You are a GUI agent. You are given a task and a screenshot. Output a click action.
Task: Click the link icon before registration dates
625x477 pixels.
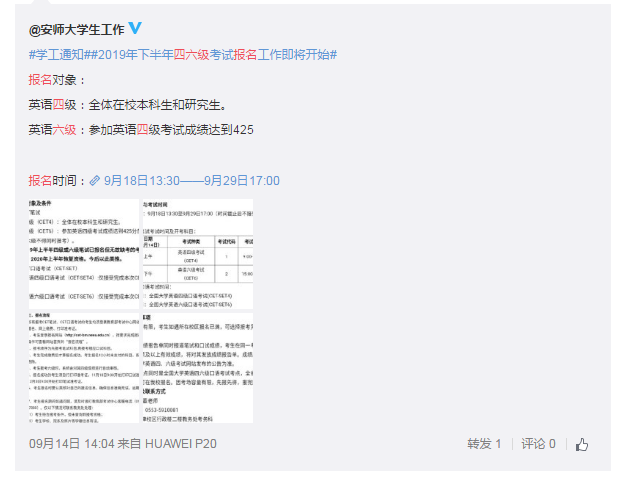95,181
